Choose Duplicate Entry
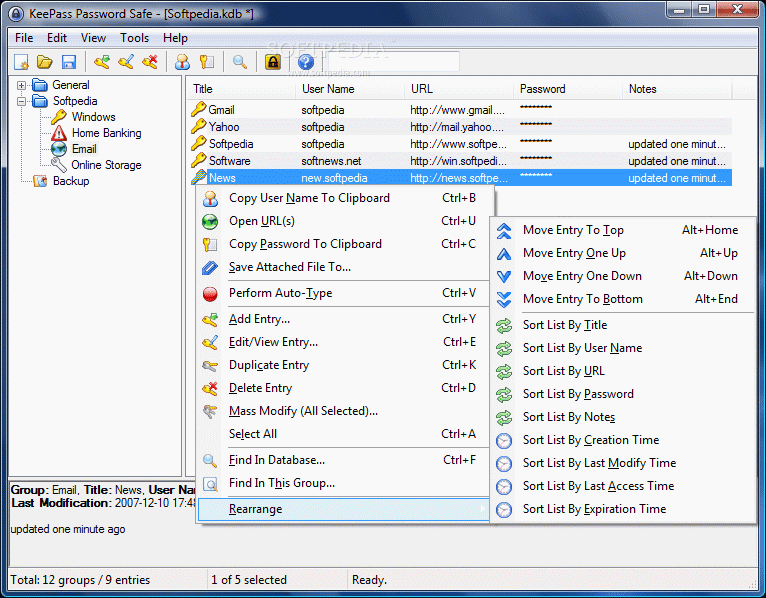The image size is (766, 598). click(x=344, y=365)
